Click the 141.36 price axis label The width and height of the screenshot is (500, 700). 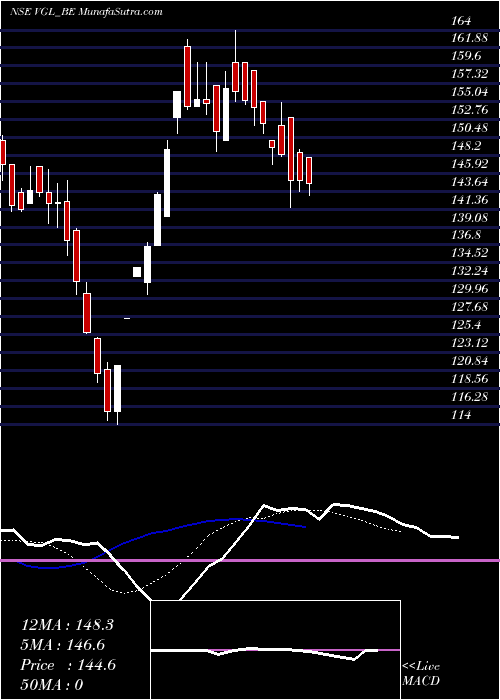469,200
